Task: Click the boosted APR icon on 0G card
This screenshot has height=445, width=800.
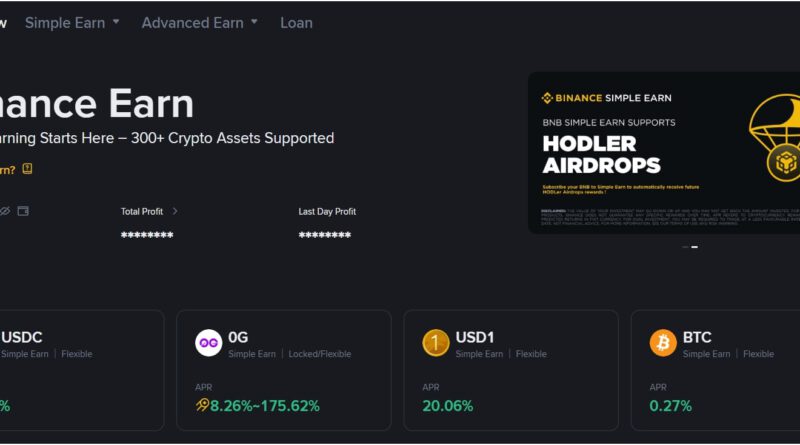Action: pos(202,405)
